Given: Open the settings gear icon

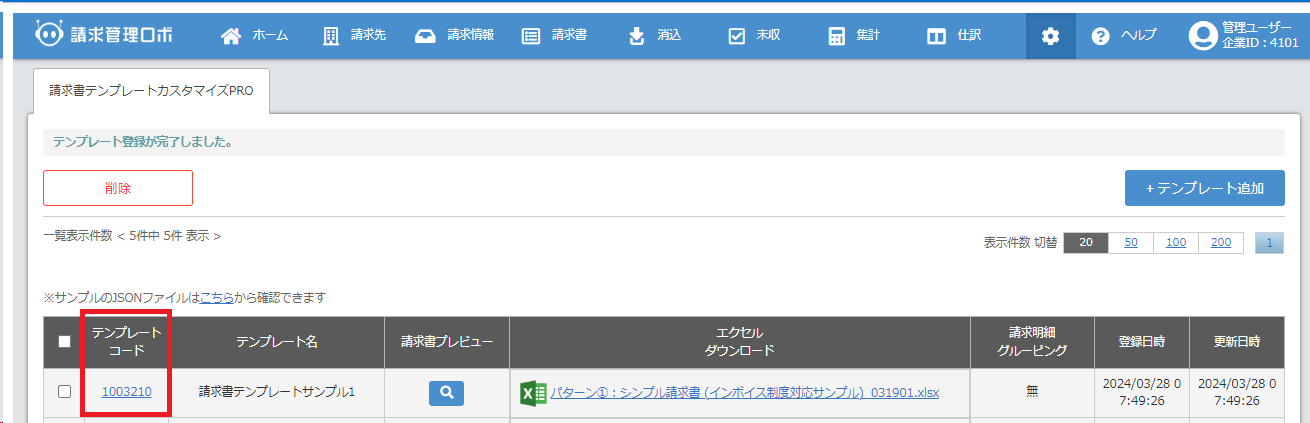Looking at the screenshot, I should pyautogui.click(x=1050, y=36).
